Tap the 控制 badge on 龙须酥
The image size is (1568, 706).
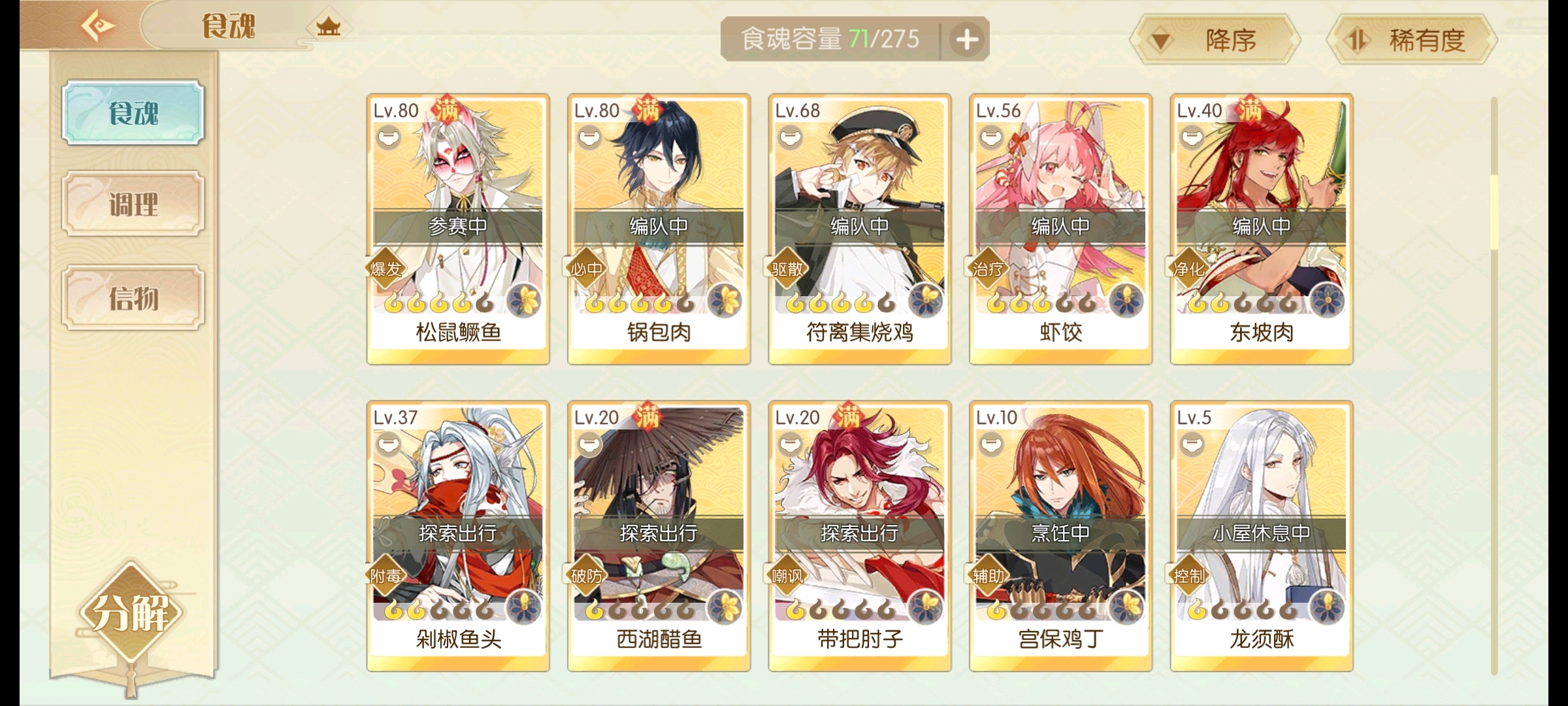[x=1189, y=576]
